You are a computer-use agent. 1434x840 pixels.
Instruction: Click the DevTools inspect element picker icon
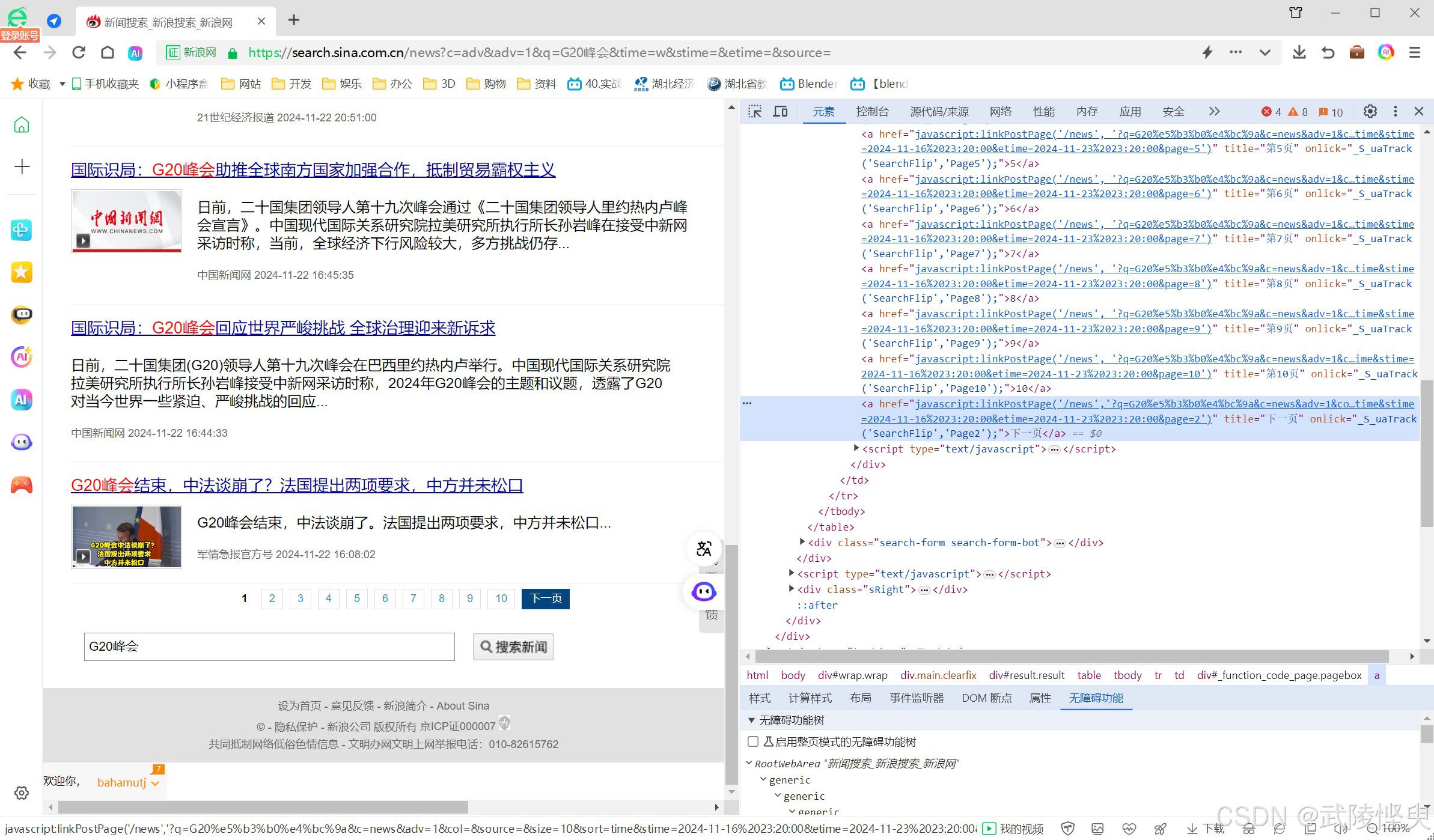pos(755,111)
